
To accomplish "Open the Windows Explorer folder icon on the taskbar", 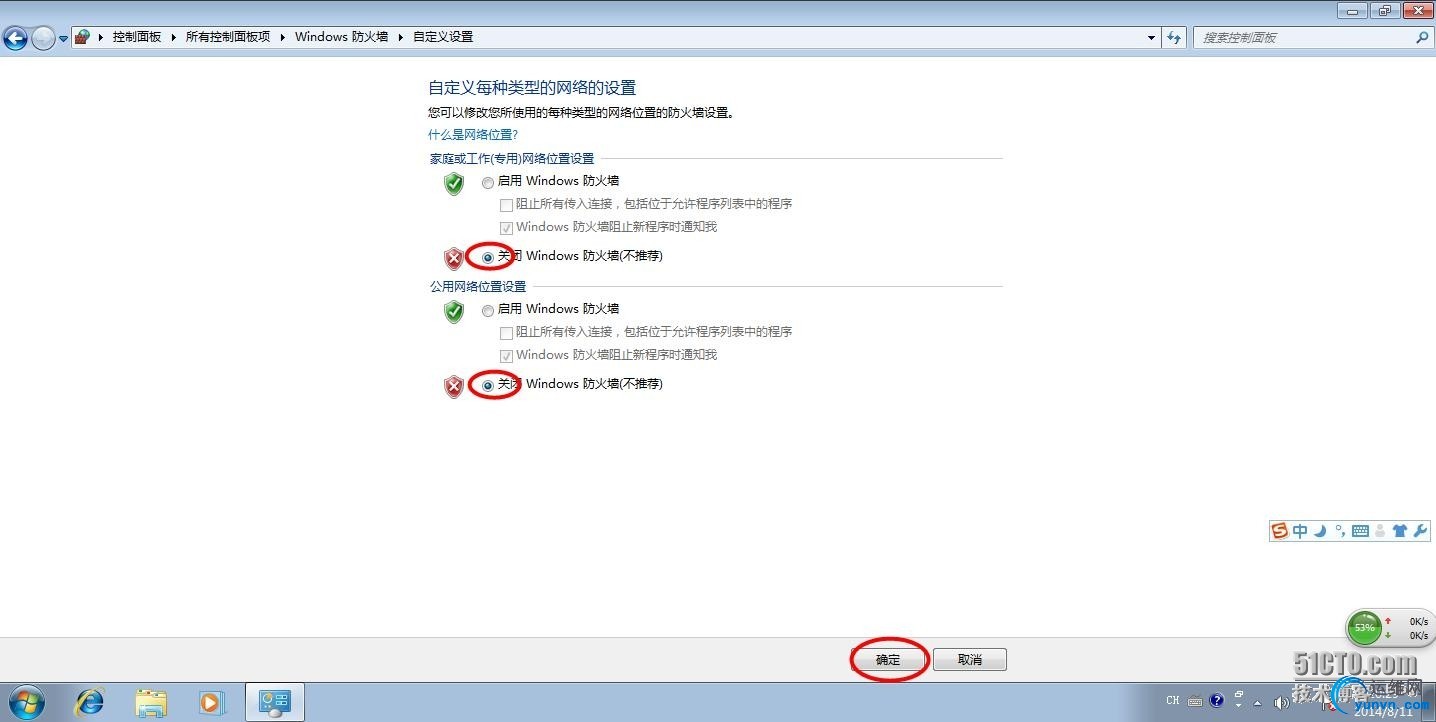I will (151, 702).
